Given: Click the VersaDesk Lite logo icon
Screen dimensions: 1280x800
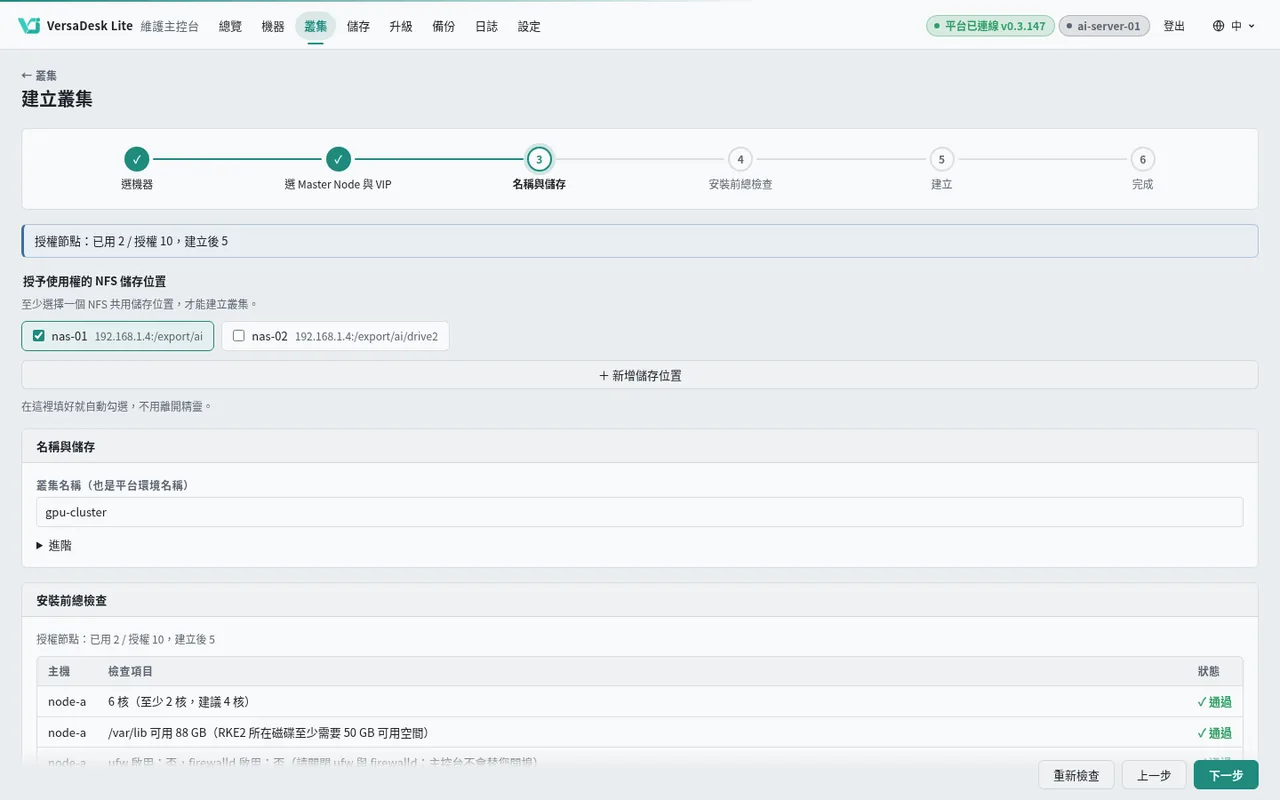Looking at the screenshot, I should click(x=29, y=26).
